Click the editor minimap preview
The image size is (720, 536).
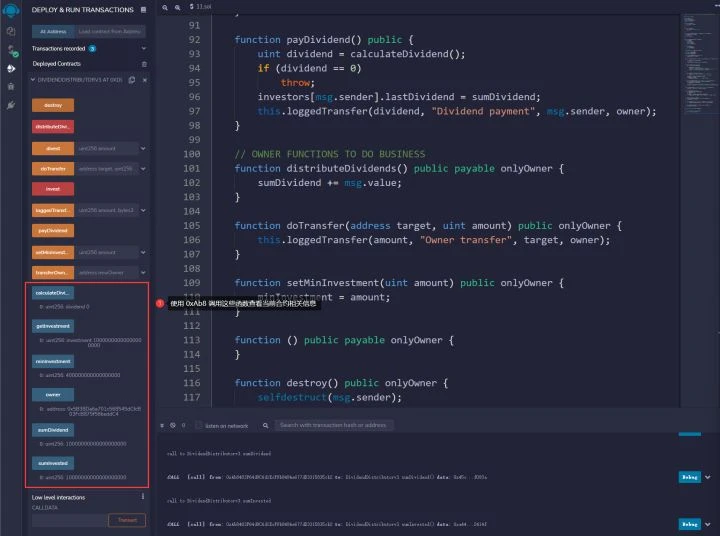pyautogui.click(x=699, y=63)
